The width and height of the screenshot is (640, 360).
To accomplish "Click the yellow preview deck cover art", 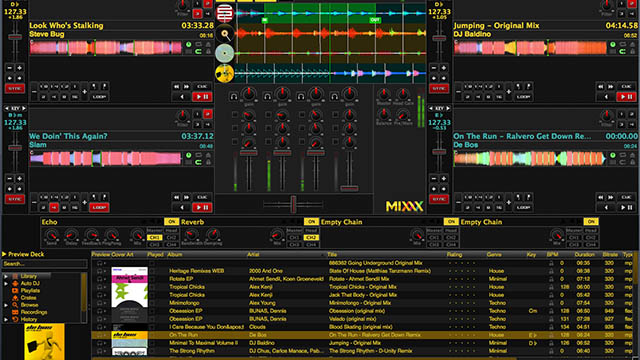I will (x=44, y=342).
